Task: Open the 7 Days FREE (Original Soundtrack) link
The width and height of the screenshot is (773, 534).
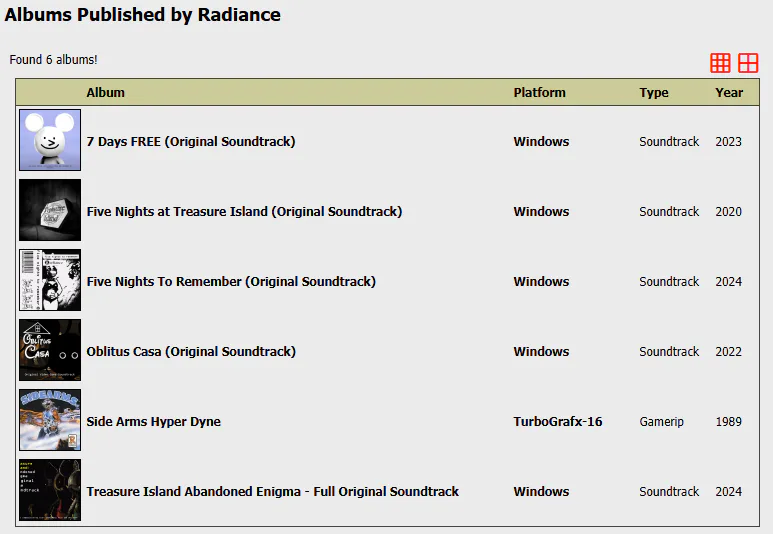Action: tap(191, 142)
